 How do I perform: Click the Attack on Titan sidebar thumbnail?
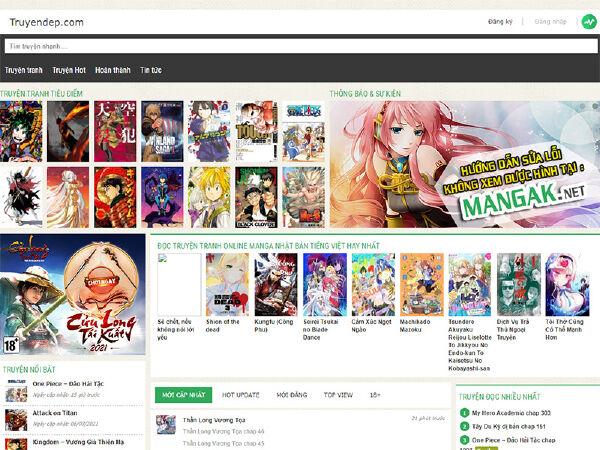click(16, 420)
